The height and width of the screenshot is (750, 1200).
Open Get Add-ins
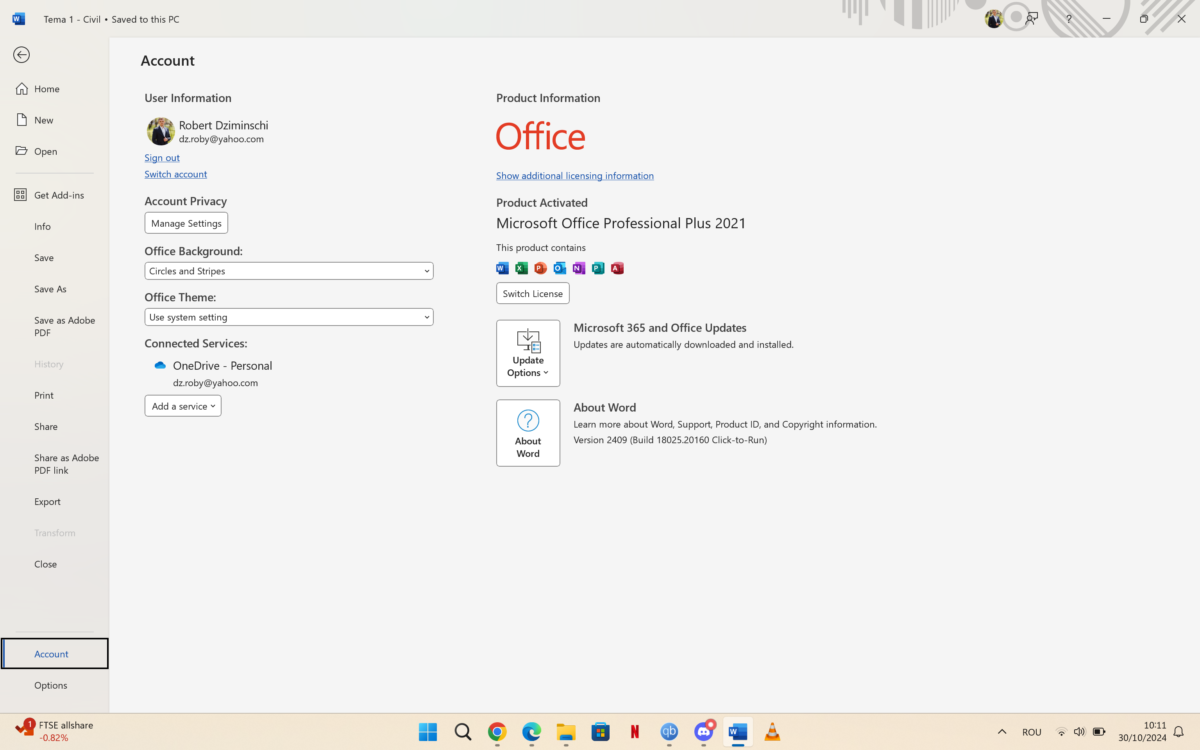click(54, 195)
